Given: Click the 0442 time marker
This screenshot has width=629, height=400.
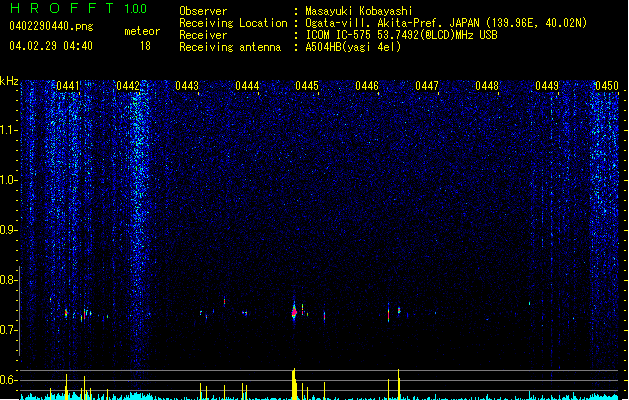Looking at the screenshot, I should pos(128,86).
